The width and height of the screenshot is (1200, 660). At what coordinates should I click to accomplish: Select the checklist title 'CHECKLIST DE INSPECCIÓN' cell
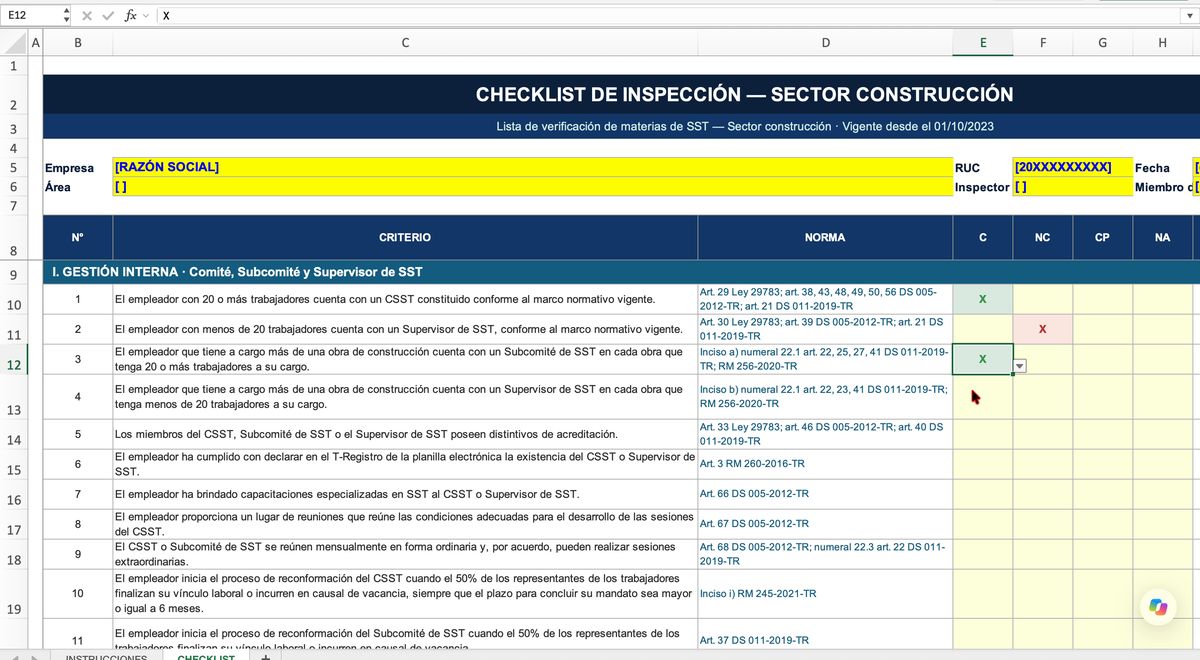(x=744, y=94)
